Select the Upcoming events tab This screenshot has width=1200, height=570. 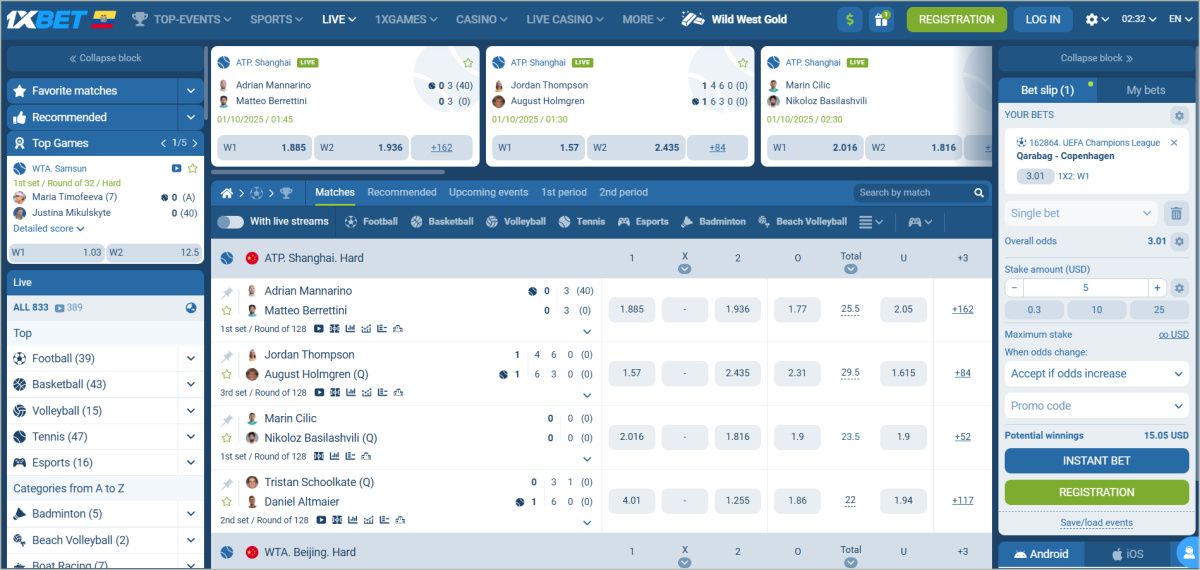click(x=488, y=192)
